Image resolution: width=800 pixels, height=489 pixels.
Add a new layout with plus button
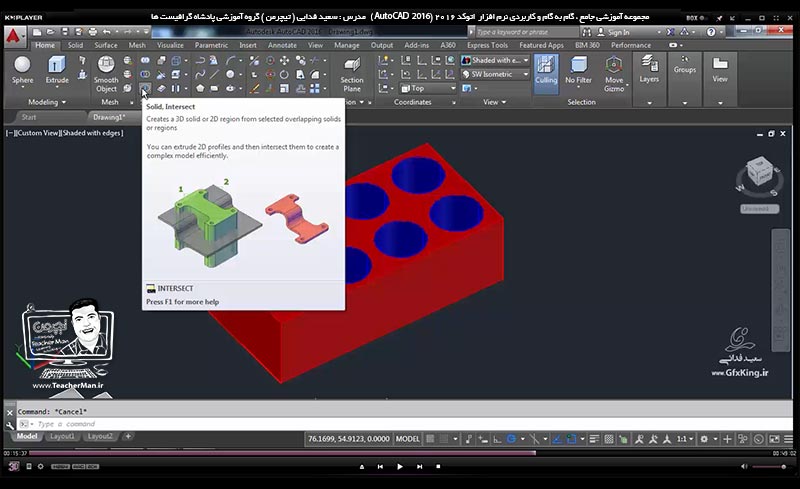pyautogui.click(x=128, y=436)
